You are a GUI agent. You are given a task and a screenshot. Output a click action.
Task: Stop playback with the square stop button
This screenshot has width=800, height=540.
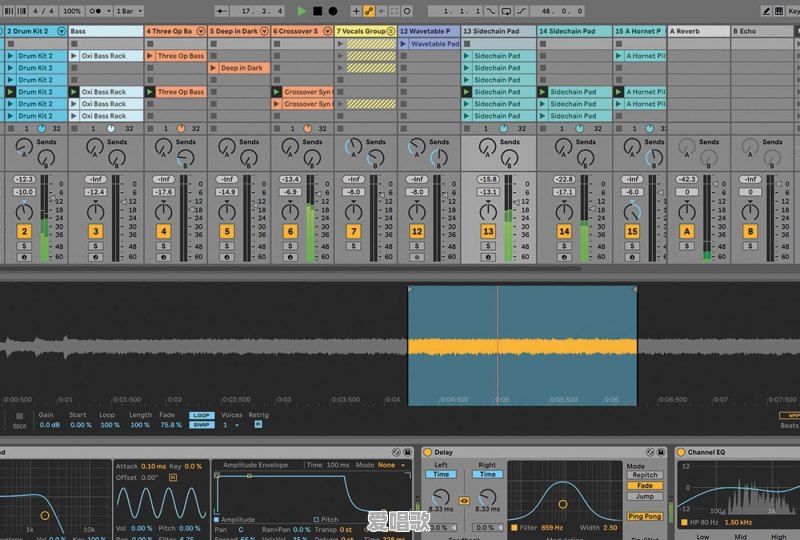(317, 11)
